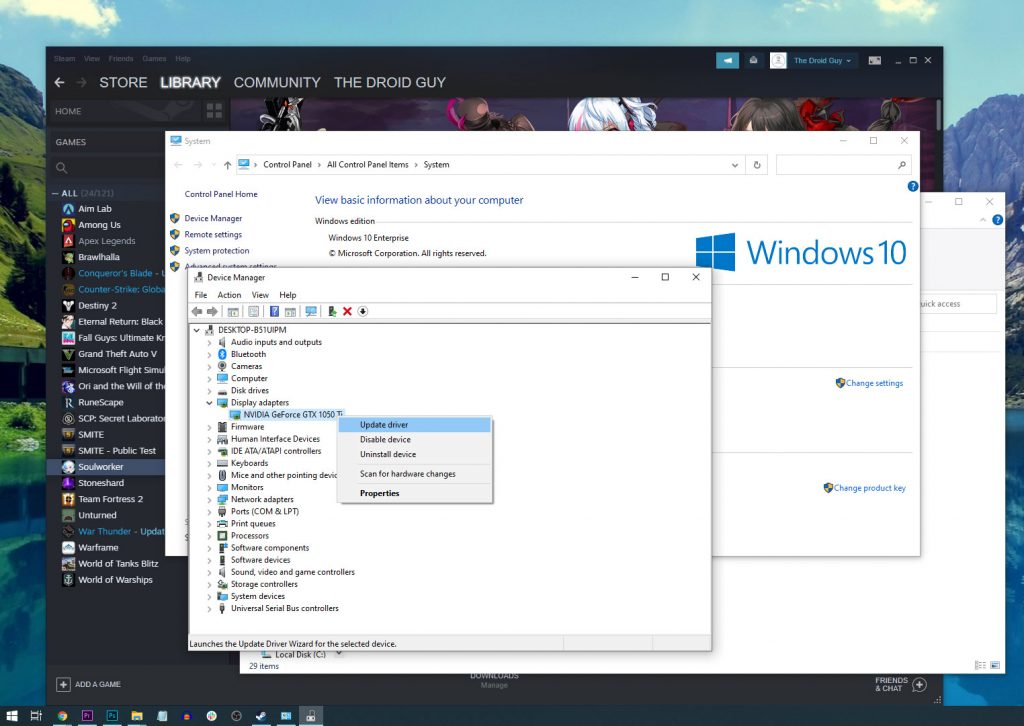Expand Audio inputs and outputs node
1024x726 pixels.
coord(209,343)
